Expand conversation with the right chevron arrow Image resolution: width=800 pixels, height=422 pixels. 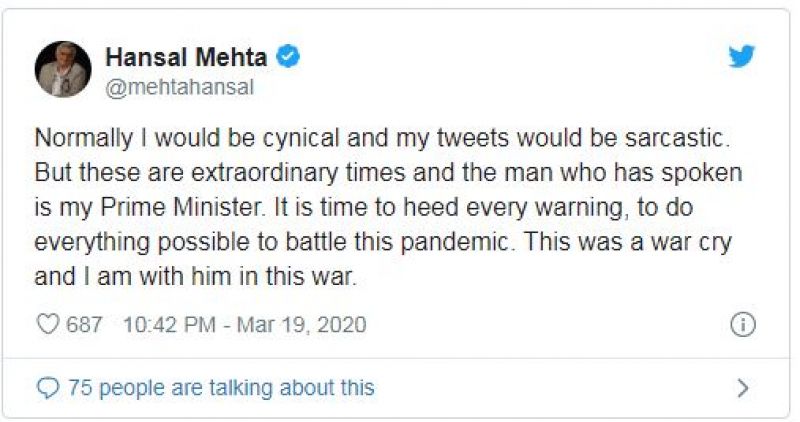(x=742, y=387)
